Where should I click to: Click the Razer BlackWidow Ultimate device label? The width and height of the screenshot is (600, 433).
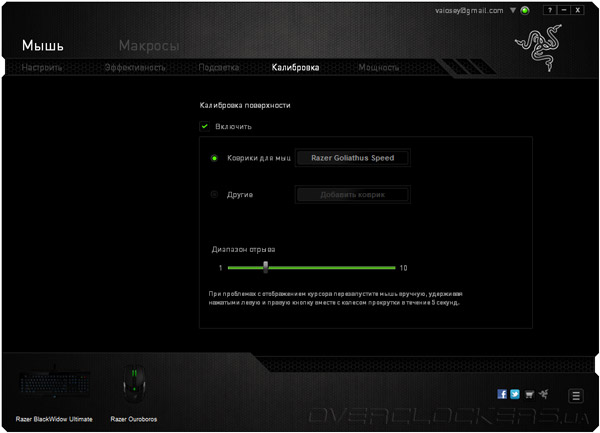(54, 419)
